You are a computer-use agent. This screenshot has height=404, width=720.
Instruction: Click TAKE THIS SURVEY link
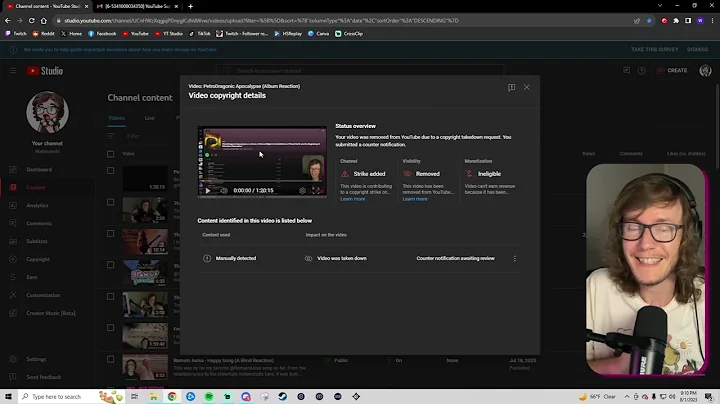[654, 50]
